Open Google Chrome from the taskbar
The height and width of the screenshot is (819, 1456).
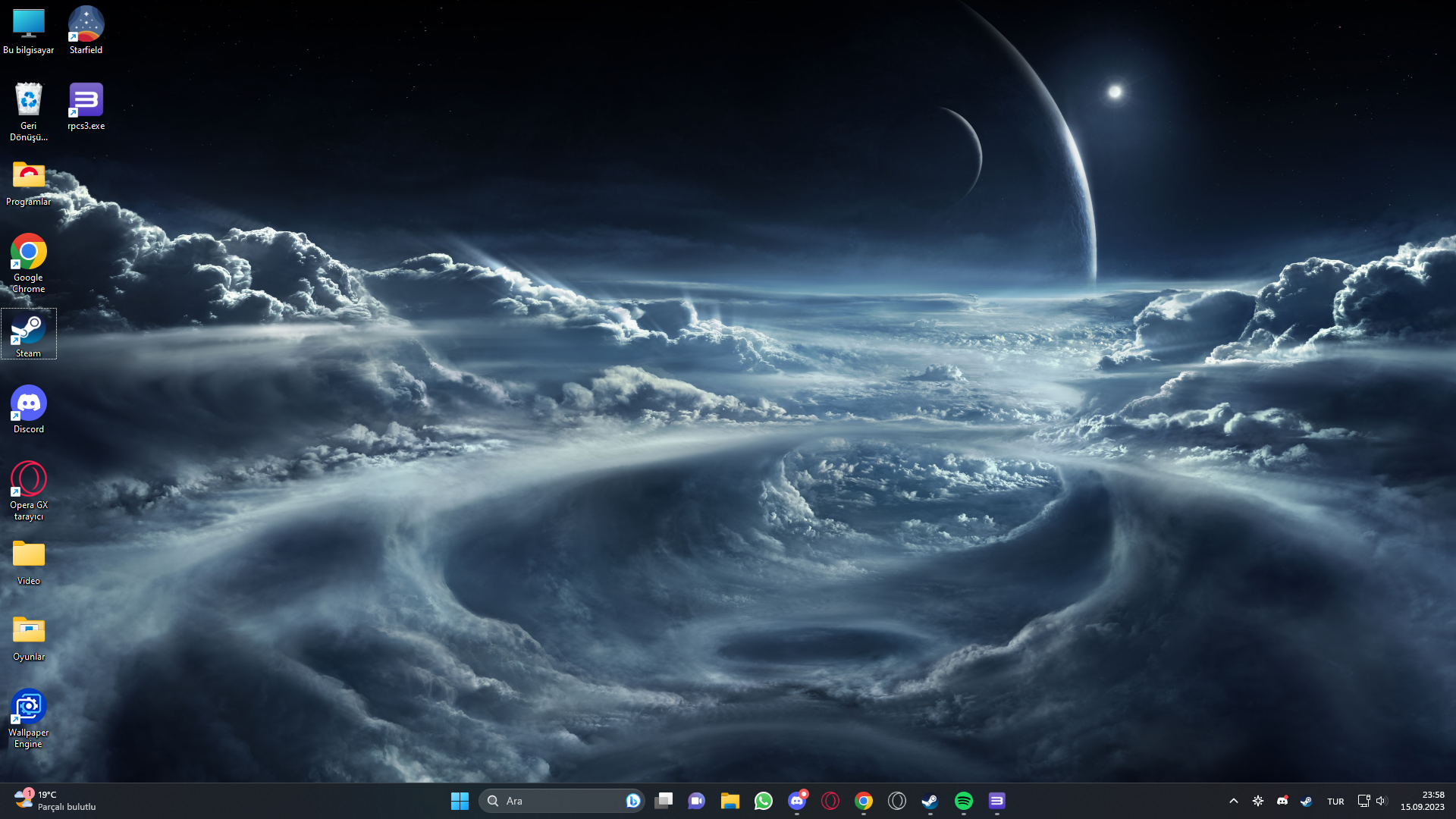[864, 801]
